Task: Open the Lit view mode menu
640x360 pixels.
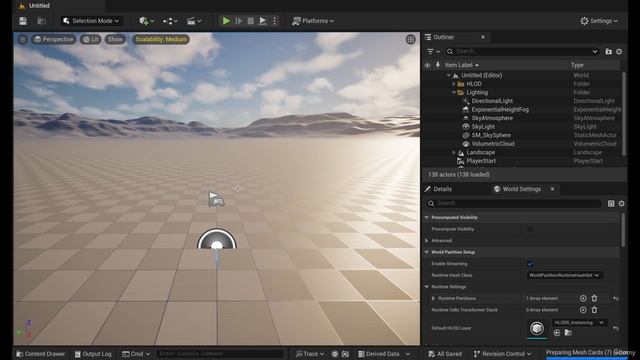Action: click(x=90, y=39)
